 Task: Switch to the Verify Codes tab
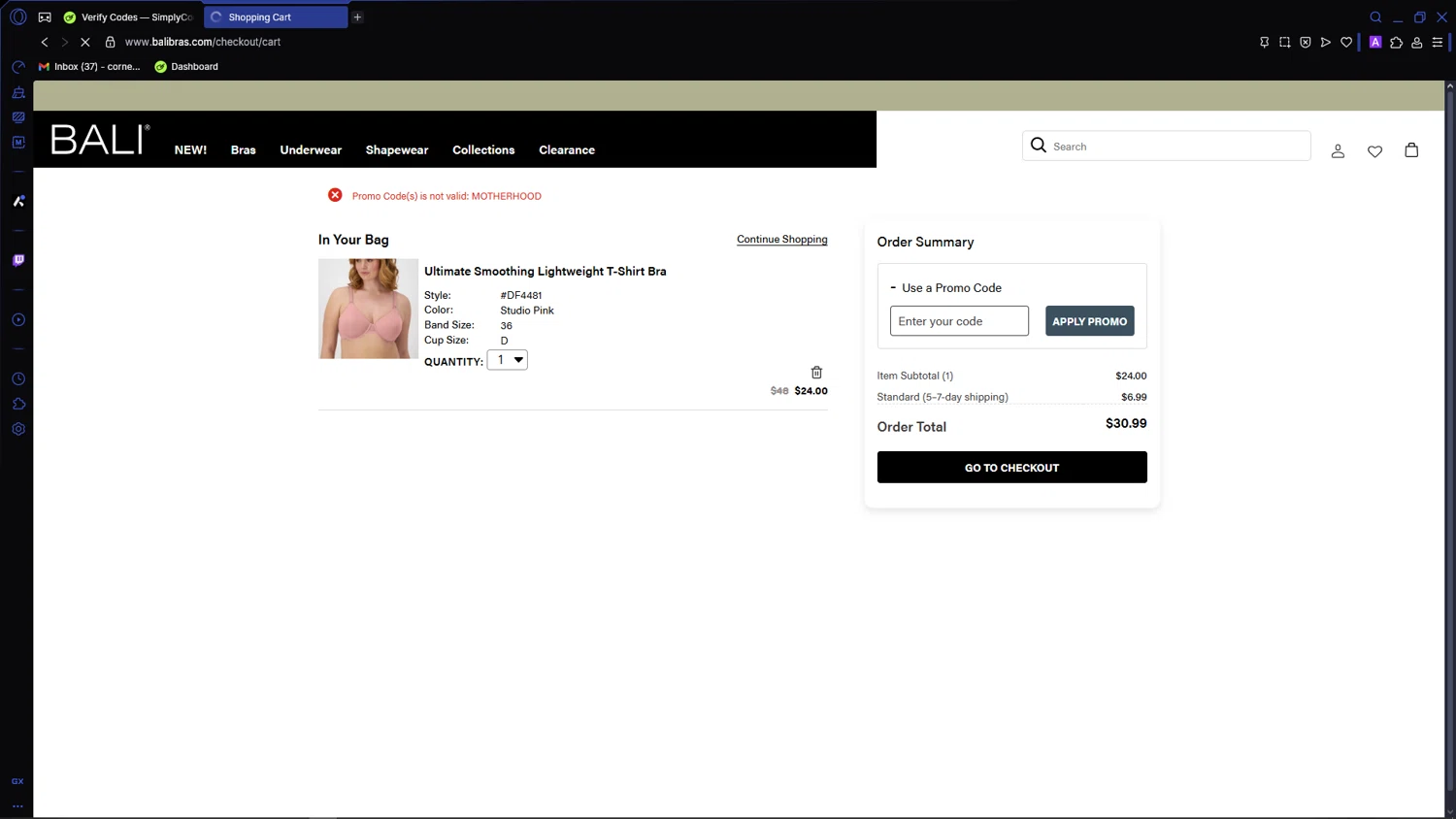tap(130, 17)
